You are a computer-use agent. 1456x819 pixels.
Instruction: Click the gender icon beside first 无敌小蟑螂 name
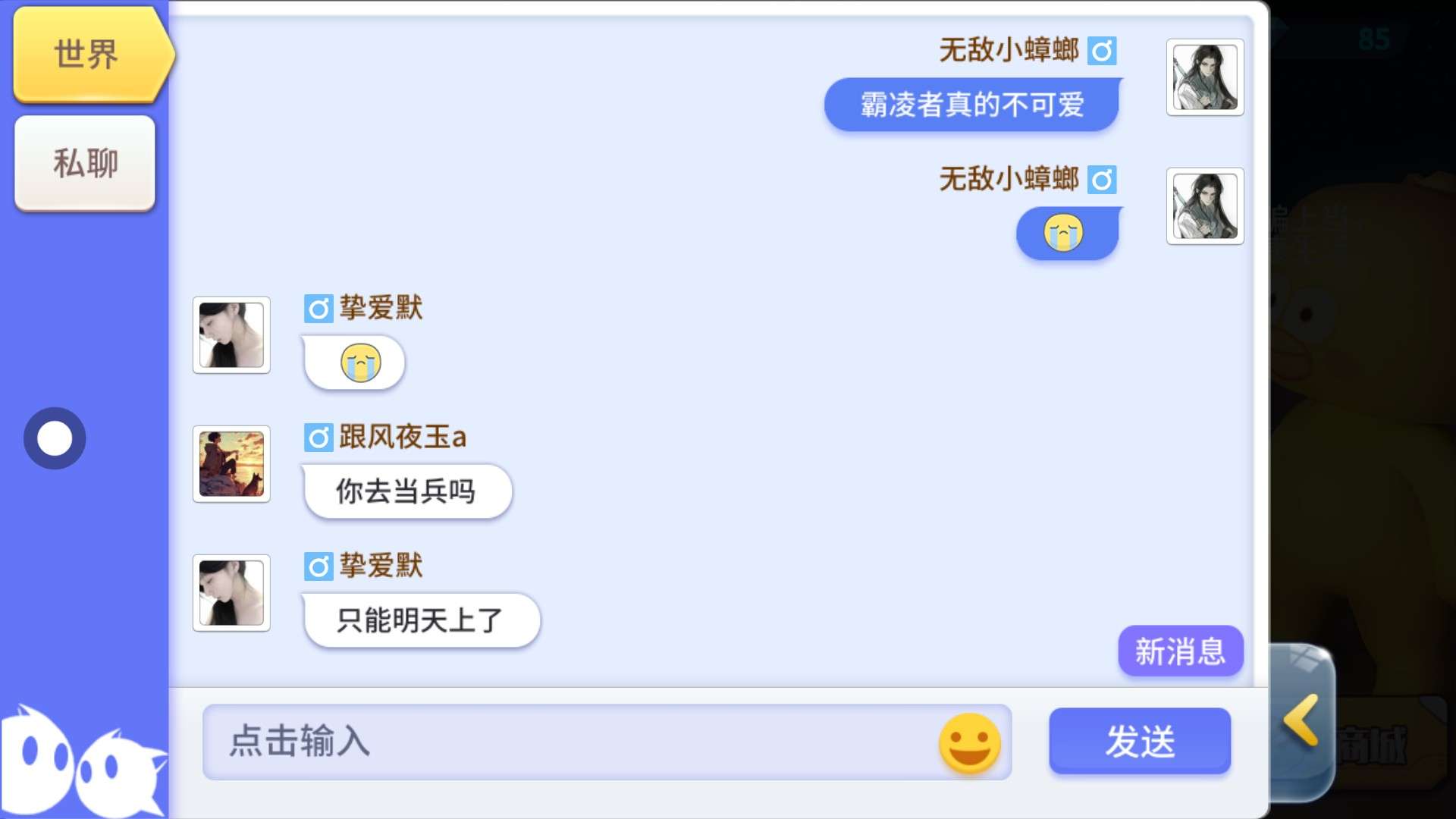tap(1102, 51)
